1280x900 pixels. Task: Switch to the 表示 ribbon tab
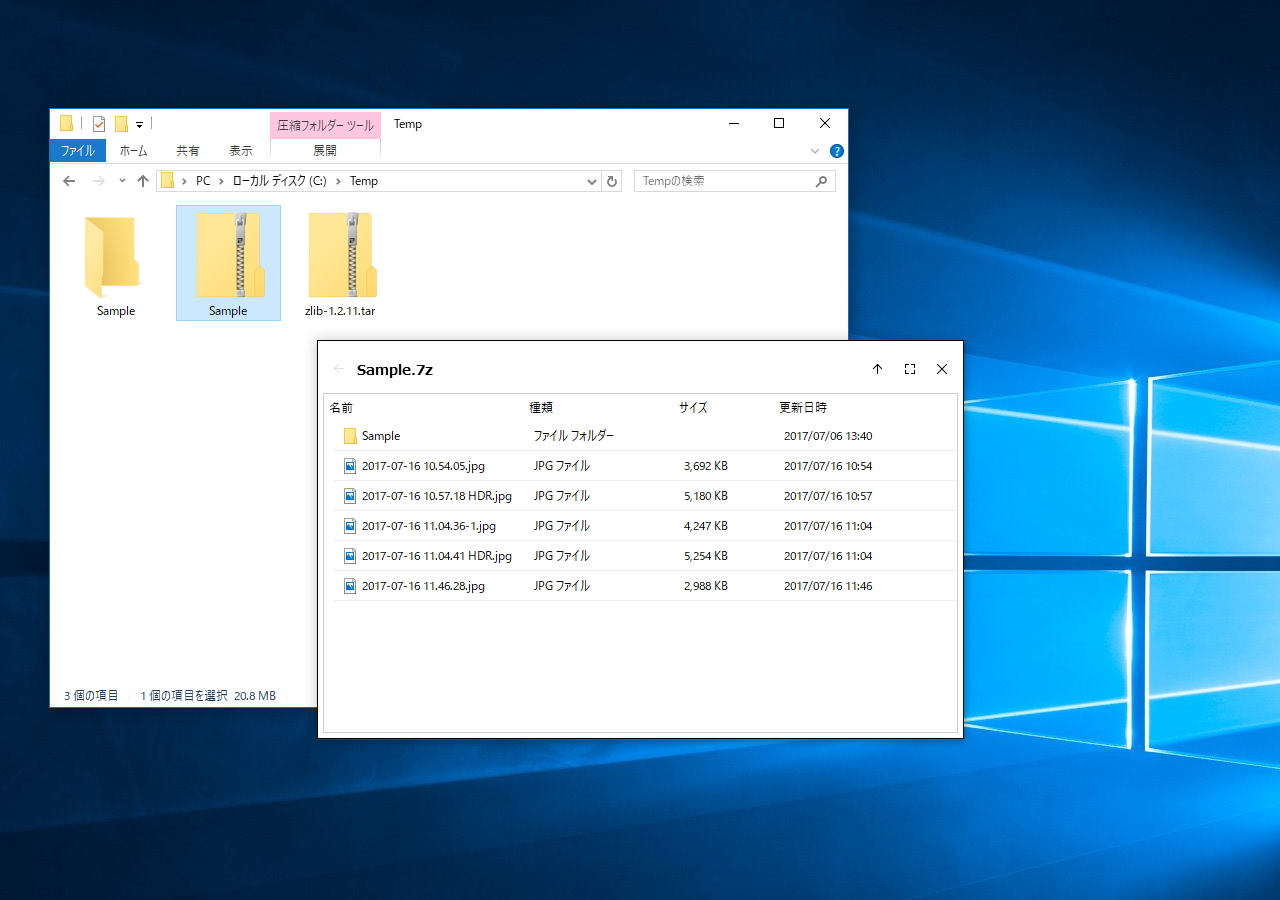(x=241, y=151)
